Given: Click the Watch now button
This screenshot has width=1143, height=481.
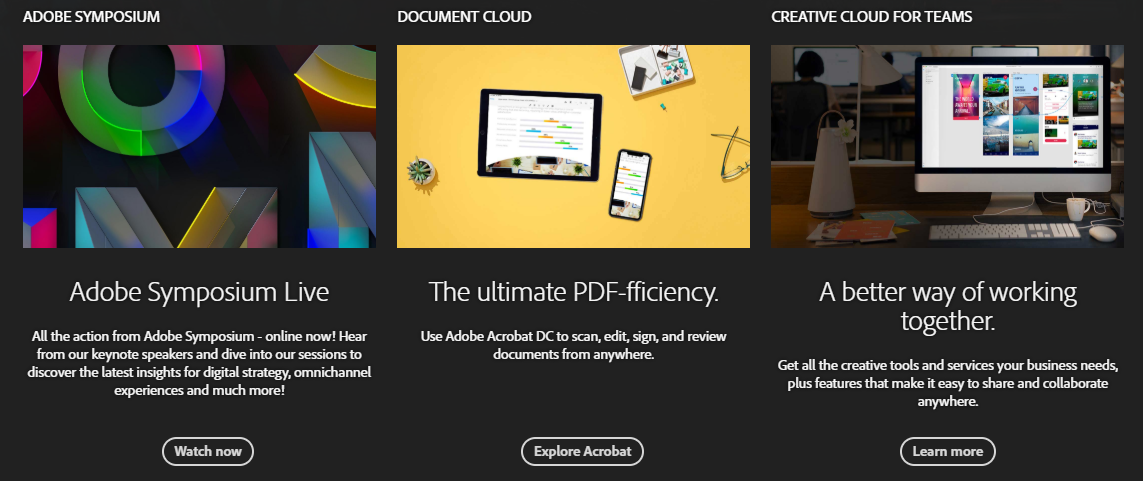Looking at the screenshot, I should [208, 451].
